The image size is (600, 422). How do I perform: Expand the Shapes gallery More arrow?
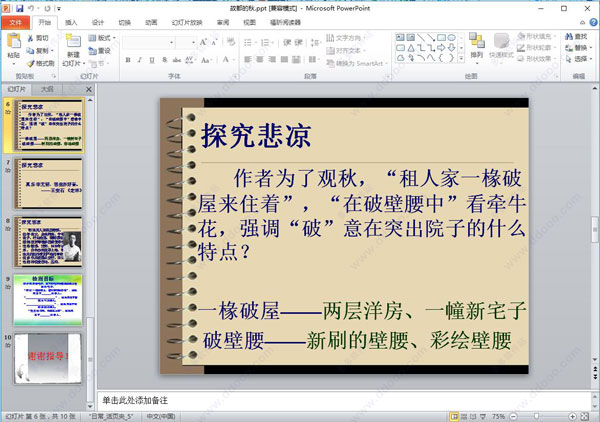(461, 58)
